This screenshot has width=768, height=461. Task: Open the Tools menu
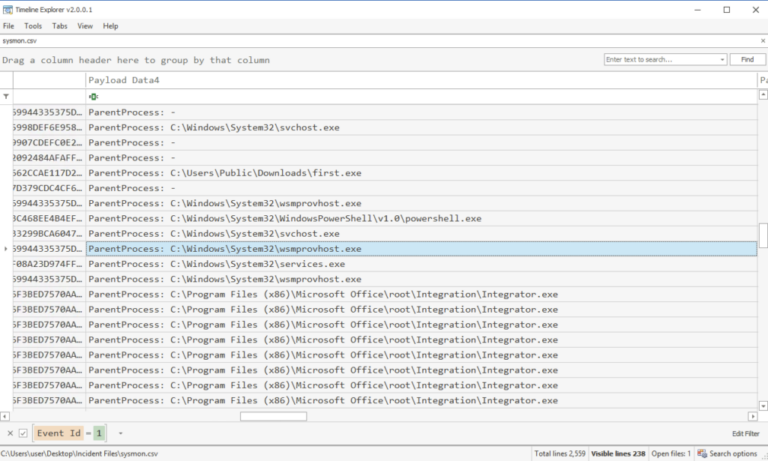[x=33, y=26]
